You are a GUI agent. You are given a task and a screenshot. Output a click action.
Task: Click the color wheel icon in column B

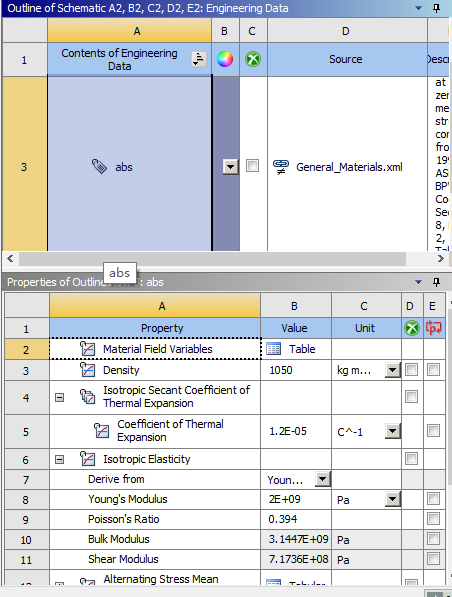point(225,59)
